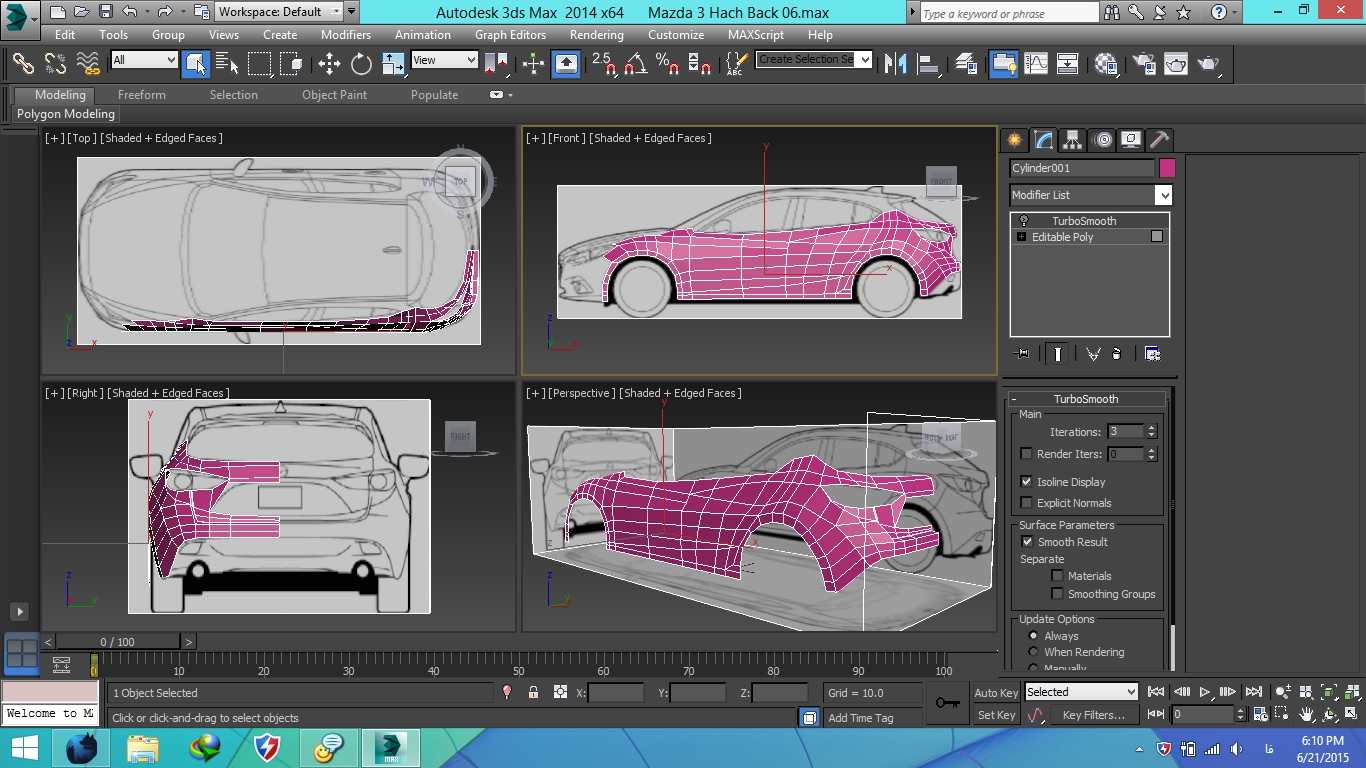Select the Select and Link tool

pos(23,64)
